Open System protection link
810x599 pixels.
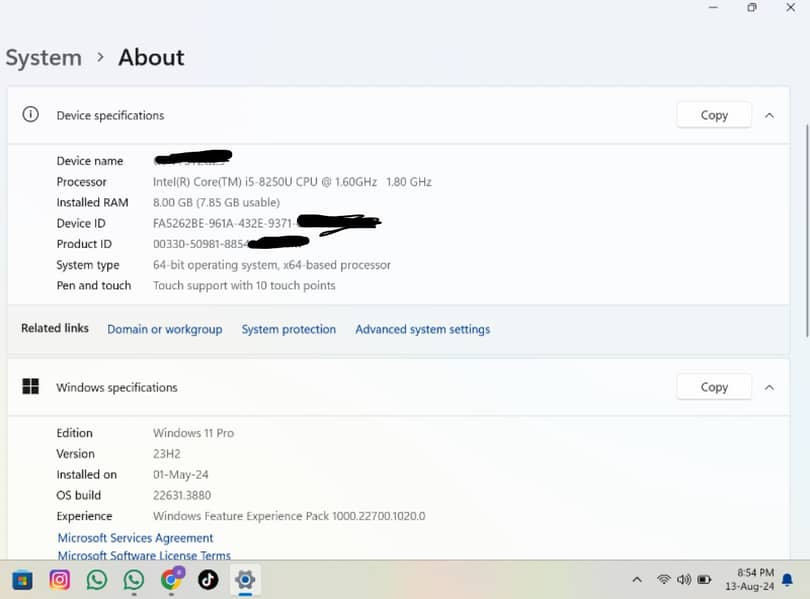[289, 329]
